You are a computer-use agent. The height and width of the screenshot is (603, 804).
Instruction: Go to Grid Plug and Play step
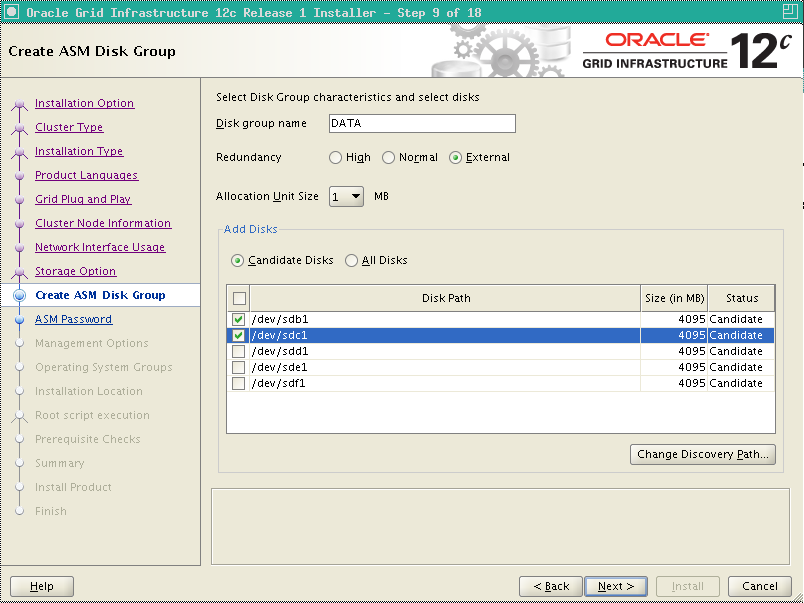[x=83, y=199]
